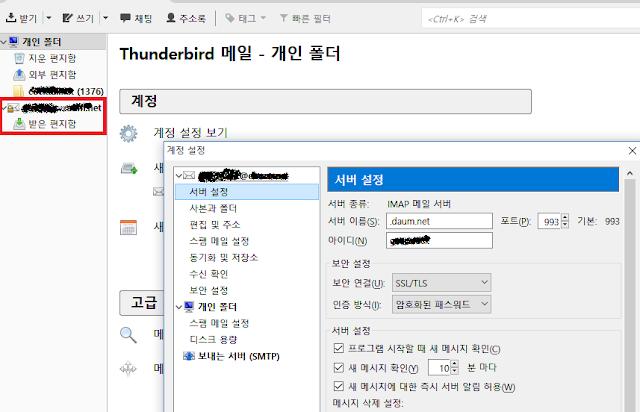Viewport: 640px width, 412px height.
Task: Toggle 새 메시지에 대한 즉시 서버 알림 허용 checkbox
Action: click(x=338, y=386)
